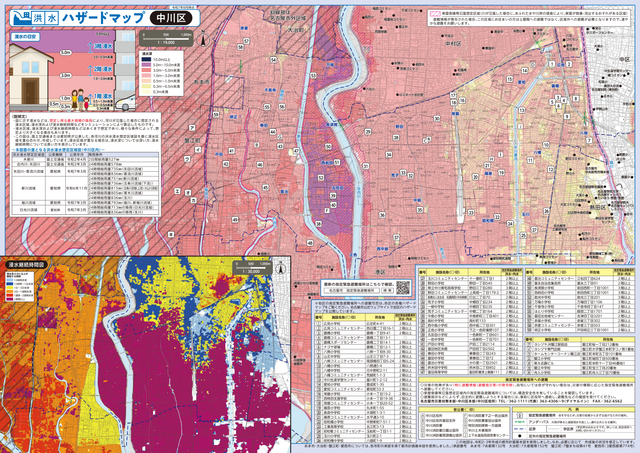
Task: Click map marker number 24
Action: pyautogui.click(x=510, y=224)
